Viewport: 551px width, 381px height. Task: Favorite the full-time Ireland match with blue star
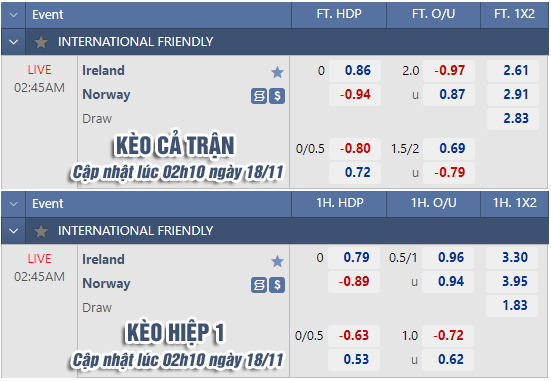coord(277,72)
